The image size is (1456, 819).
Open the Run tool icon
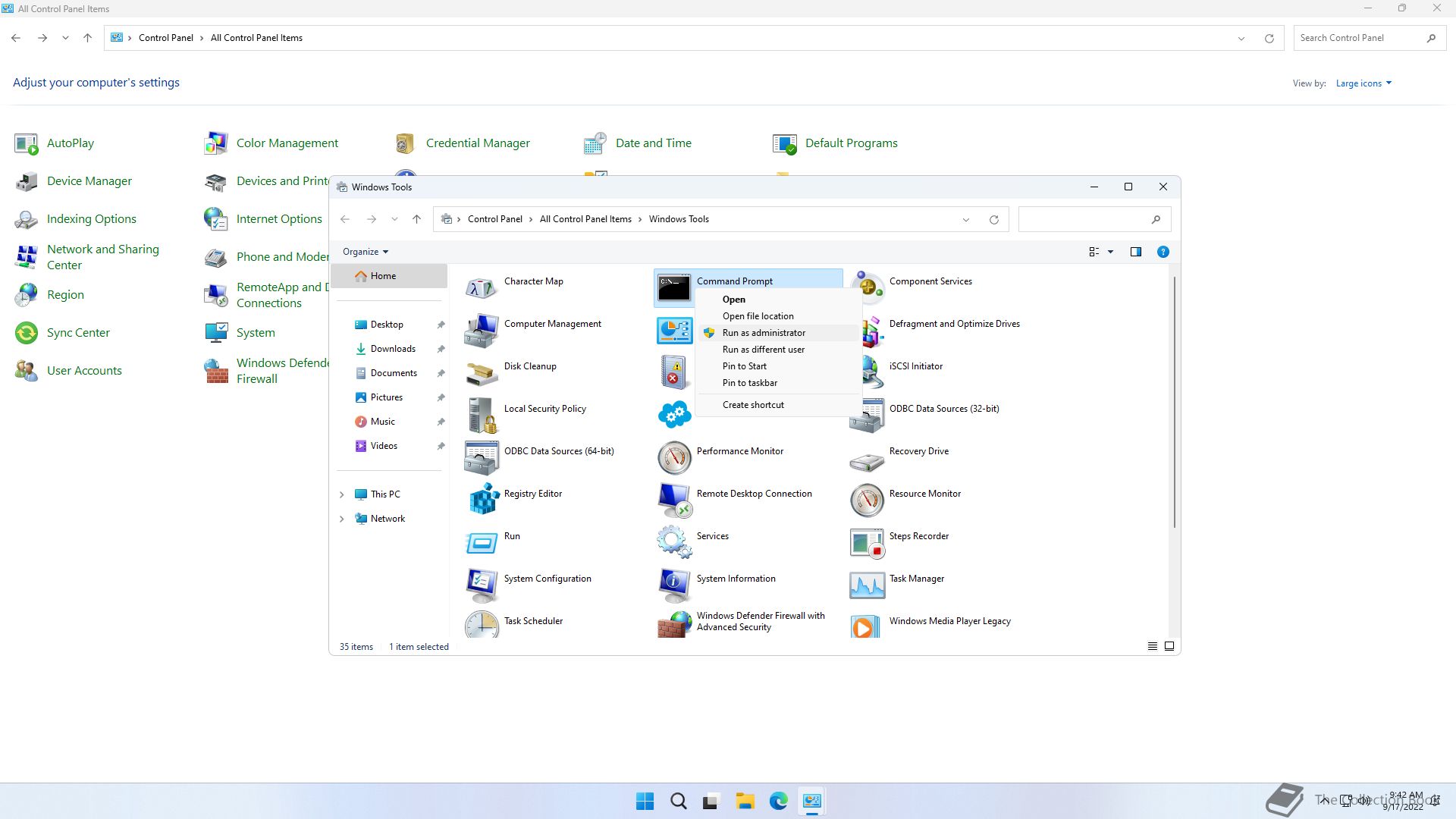pos(482,543)
